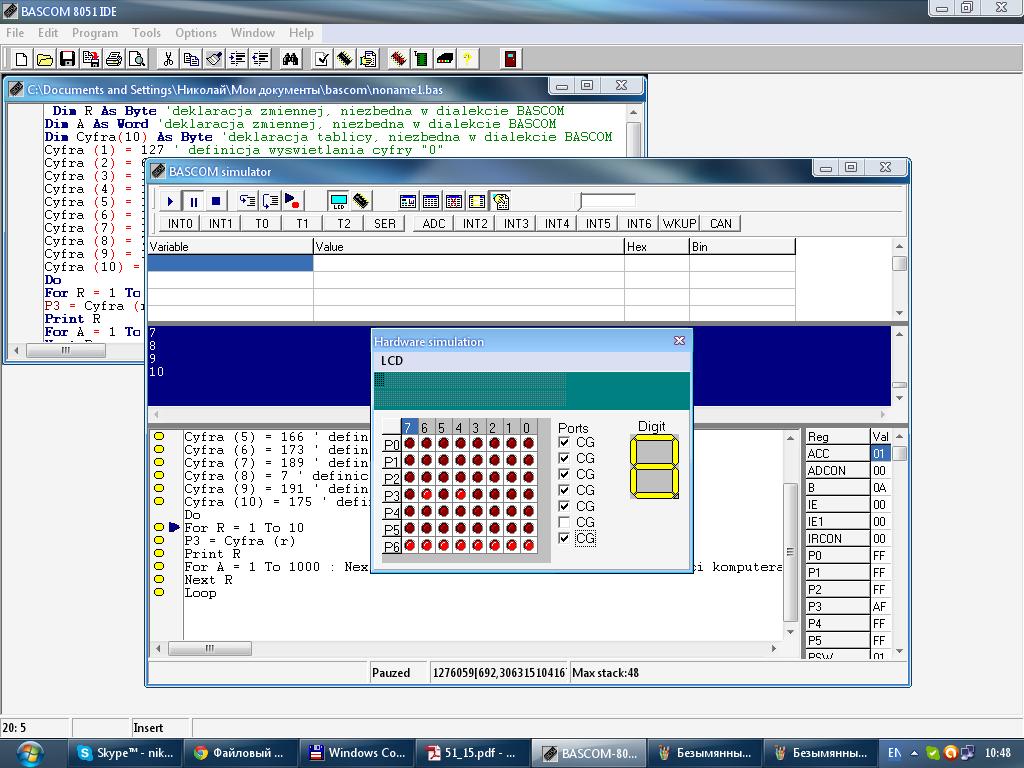
Task: Open the Window menu
Action: (x=252, y=33)
